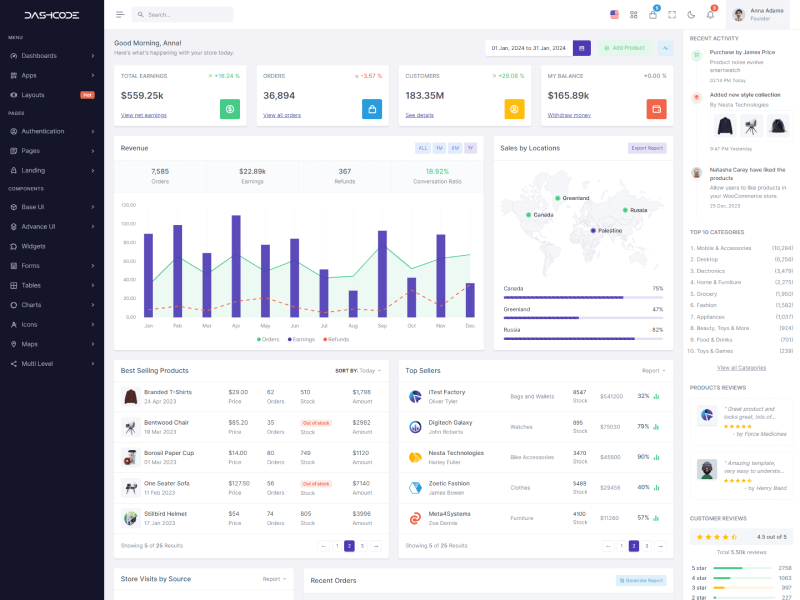
Task: Select the 1M revenue range toggle
Action: pyautogui.click(x=439, y=148)
